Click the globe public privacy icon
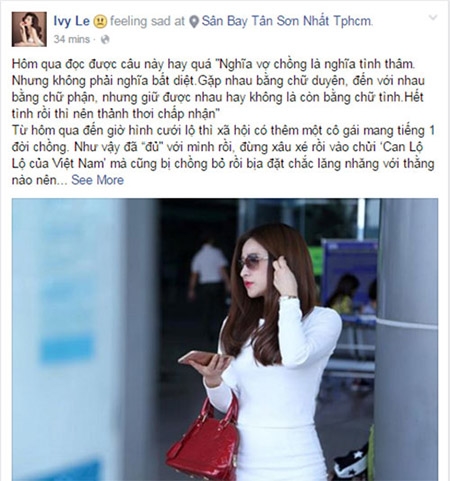This screenshot has height=481, width=450. 105,40
